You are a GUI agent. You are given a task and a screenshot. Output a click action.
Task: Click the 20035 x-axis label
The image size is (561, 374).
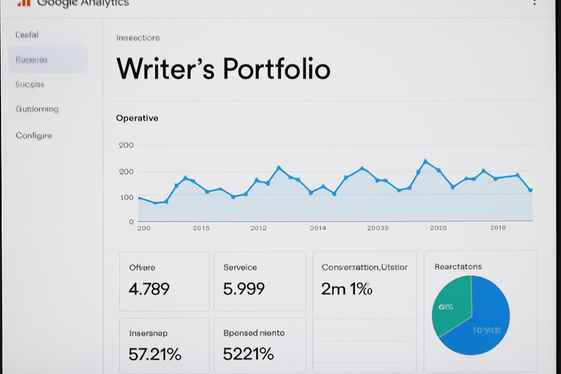378,228
